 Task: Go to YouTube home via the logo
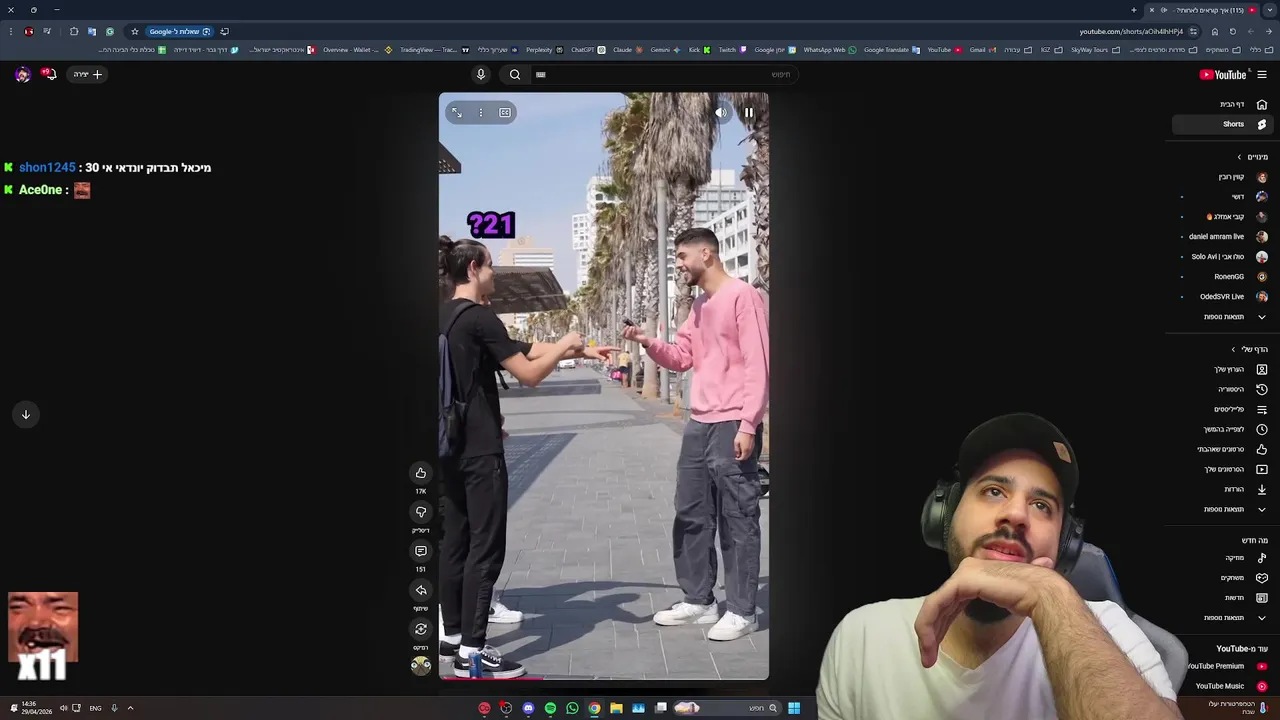[x=1223, y=74]
